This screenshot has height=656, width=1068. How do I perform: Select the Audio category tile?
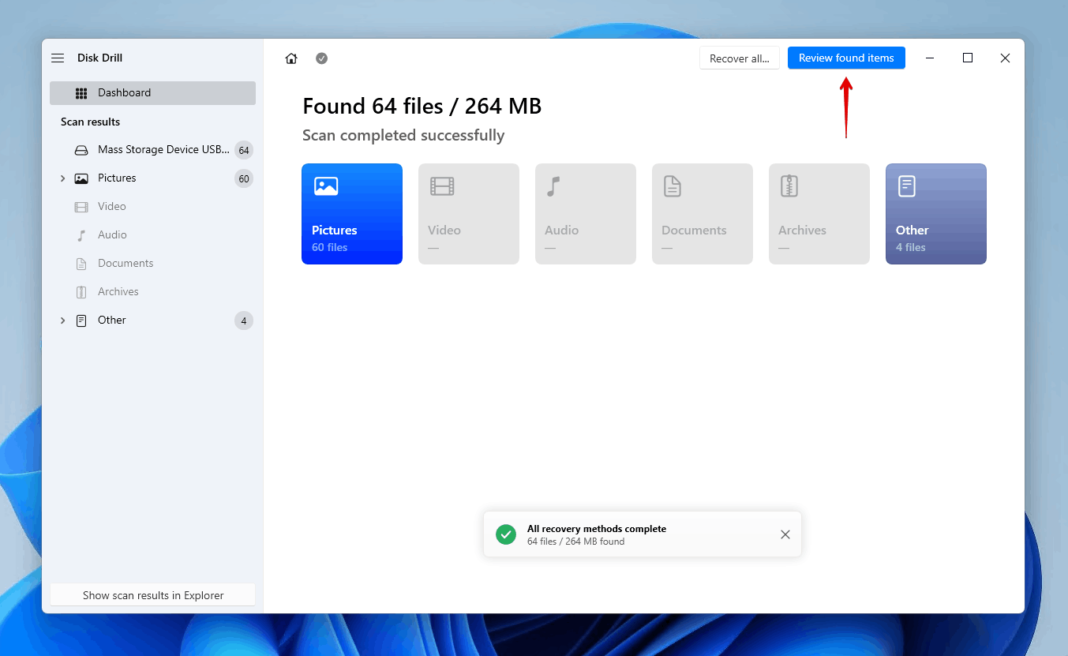(585, 213)
